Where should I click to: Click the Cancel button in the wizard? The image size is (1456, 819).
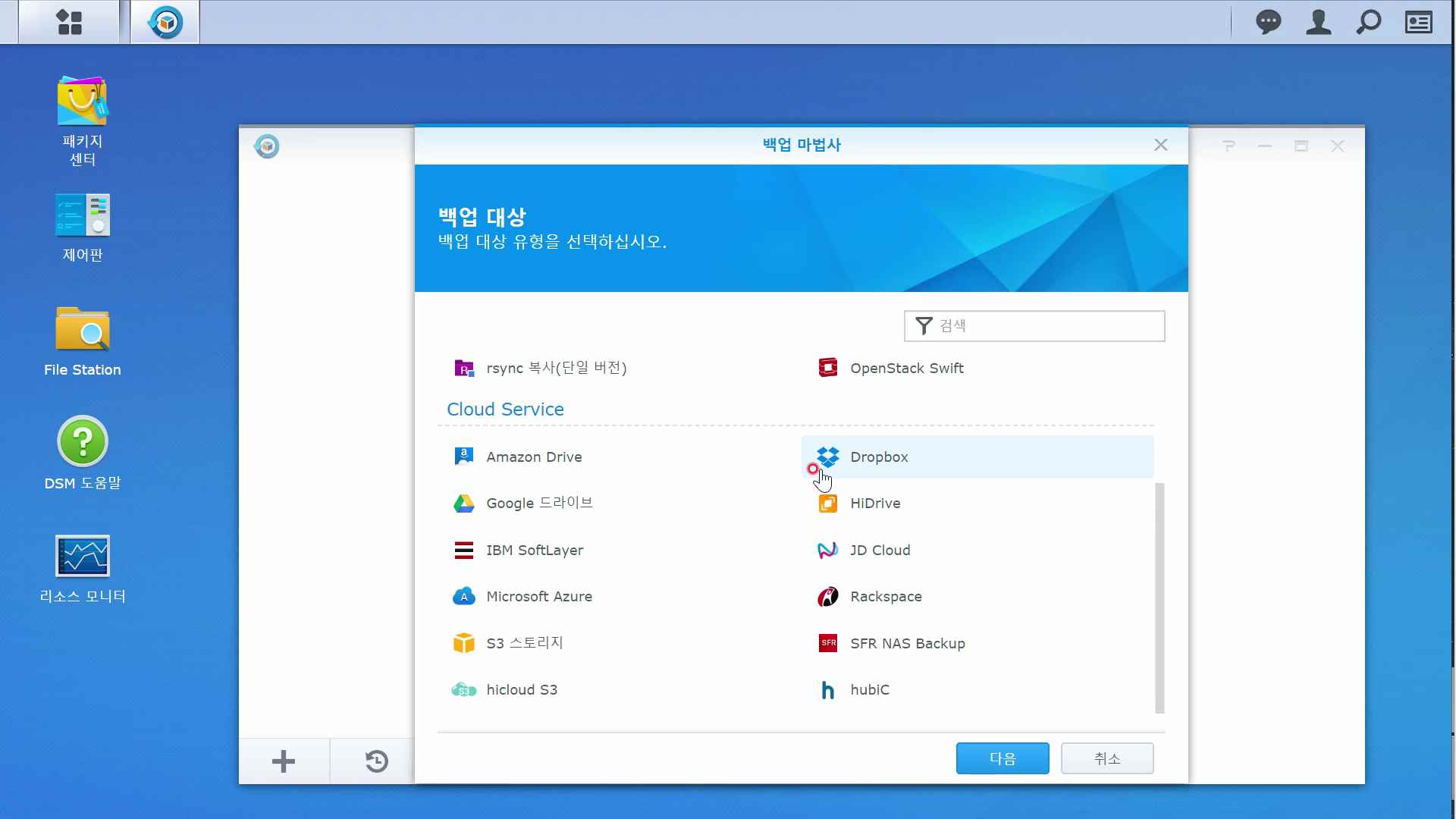pos(1106,758)
